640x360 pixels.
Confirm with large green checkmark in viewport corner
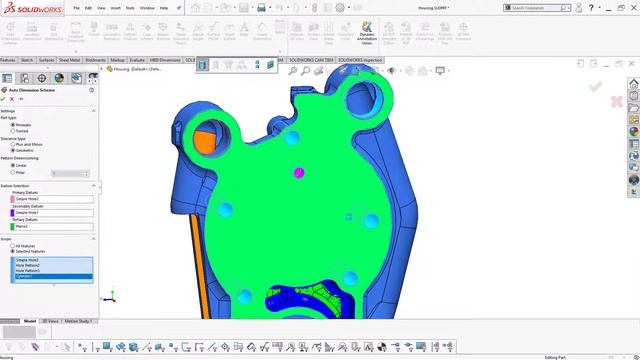click(x=596, y=86)
